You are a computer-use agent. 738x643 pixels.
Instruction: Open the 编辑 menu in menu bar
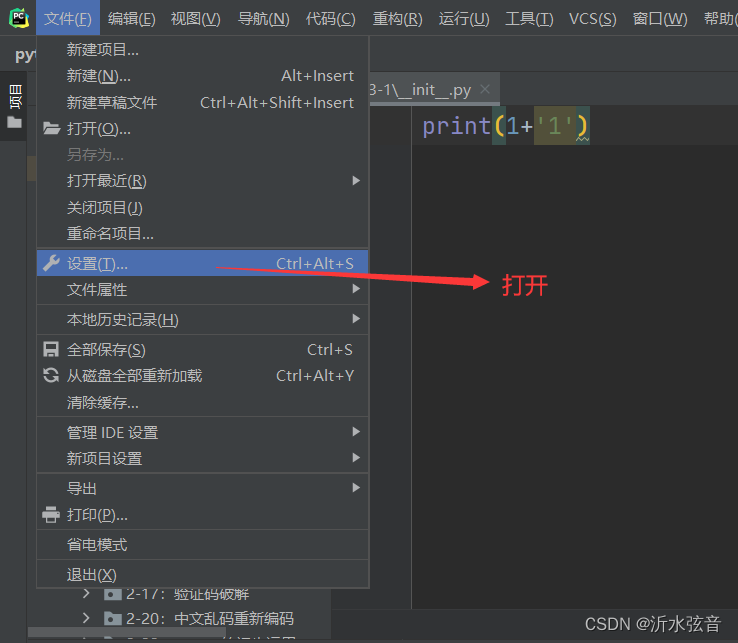pos(131,18)
